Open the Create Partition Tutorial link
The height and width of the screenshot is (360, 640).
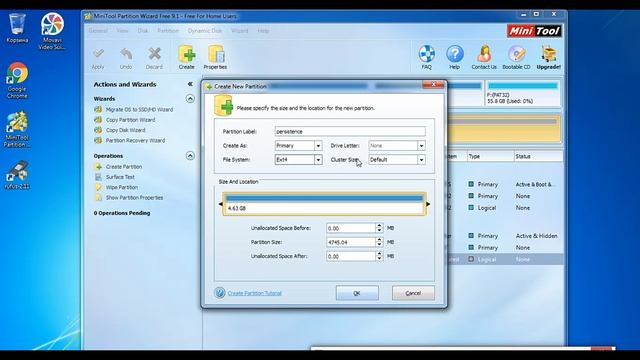[255, 293]
